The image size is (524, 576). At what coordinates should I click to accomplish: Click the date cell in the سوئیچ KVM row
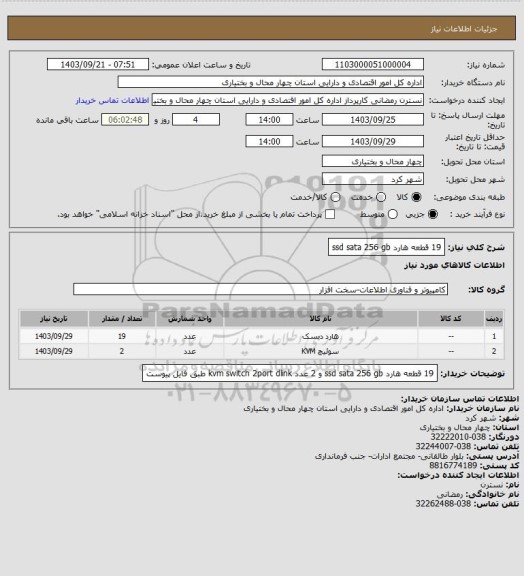[x=54, y=352]
